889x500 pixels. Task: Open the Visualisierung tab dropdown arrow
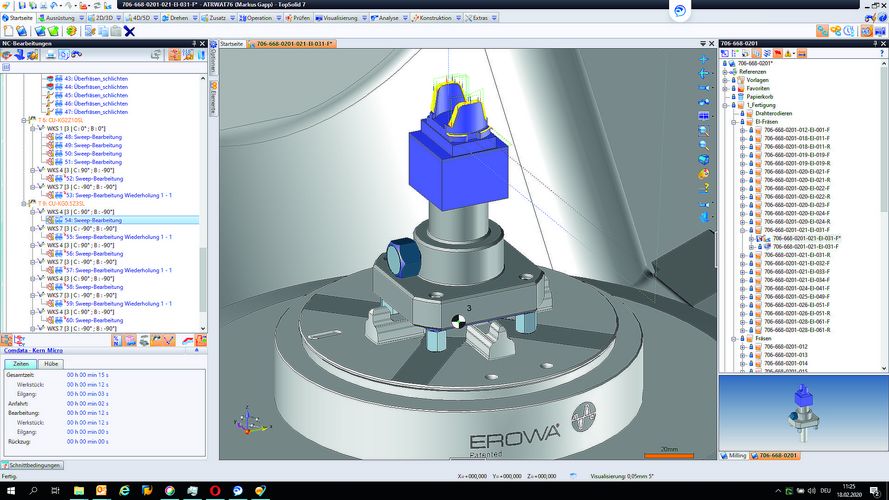click(364, 18)
